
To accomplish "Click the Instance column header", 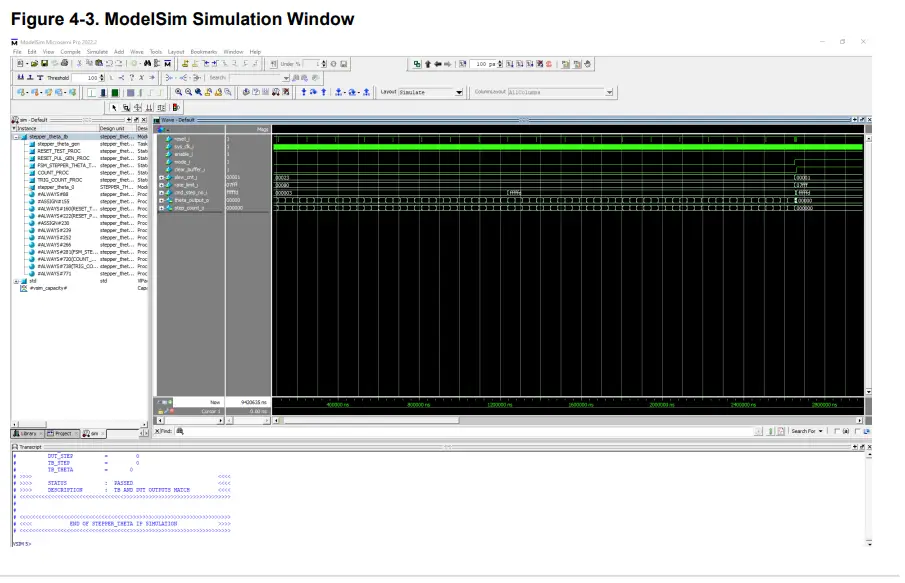I will [x=55, y=128].
